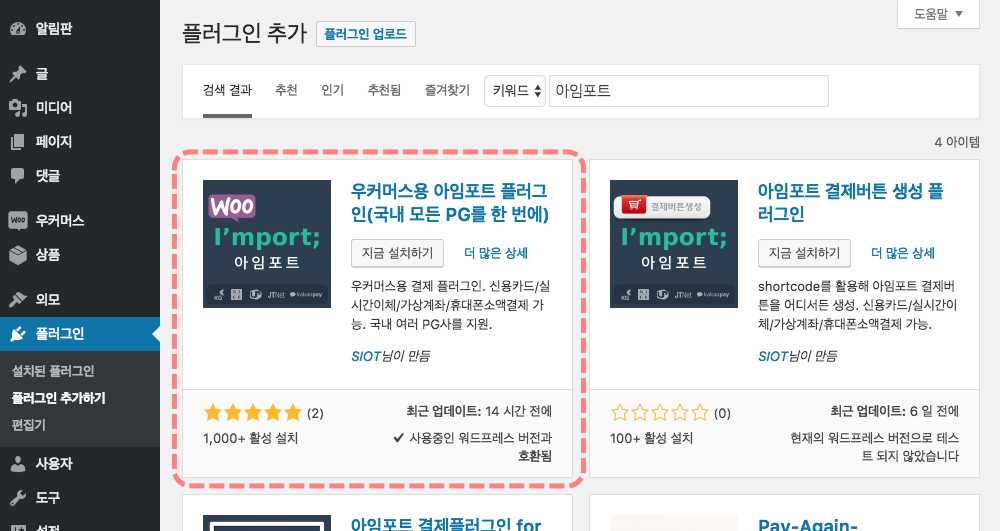The height and width of the screenshot is (531, 1000).
Task: Open the 알림판 dashboard icon
Action: click(x=18, y=29)
